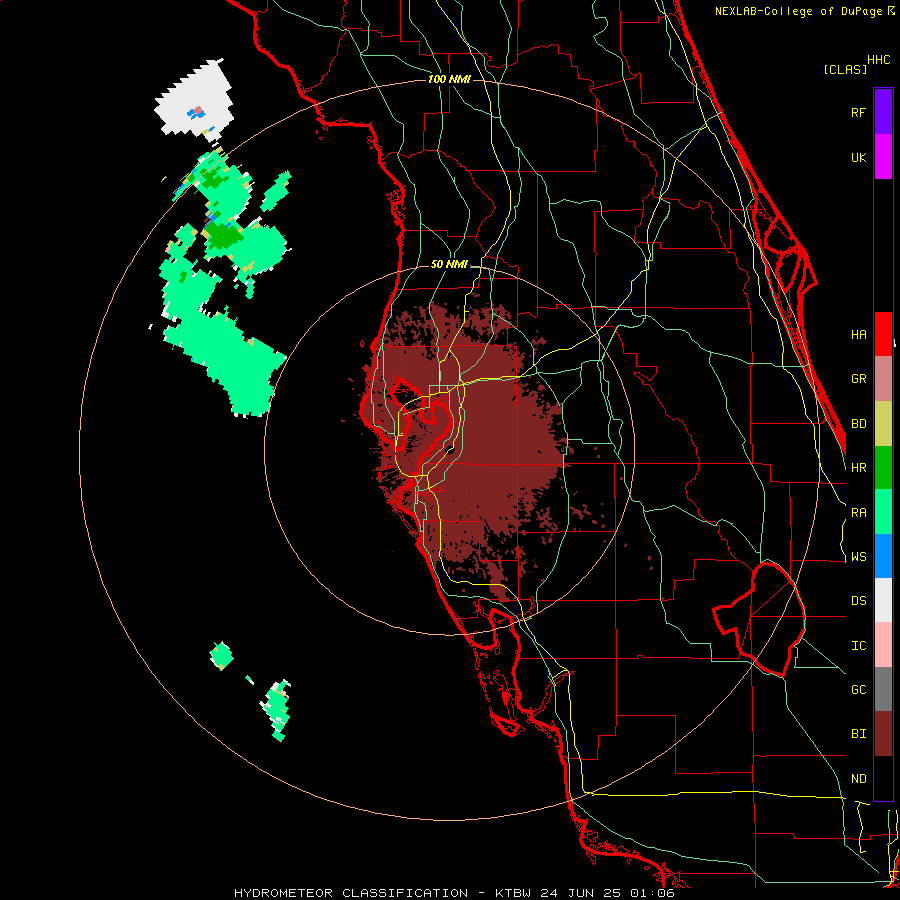Click the RF purple legend swatch

[x=883, y=112]
